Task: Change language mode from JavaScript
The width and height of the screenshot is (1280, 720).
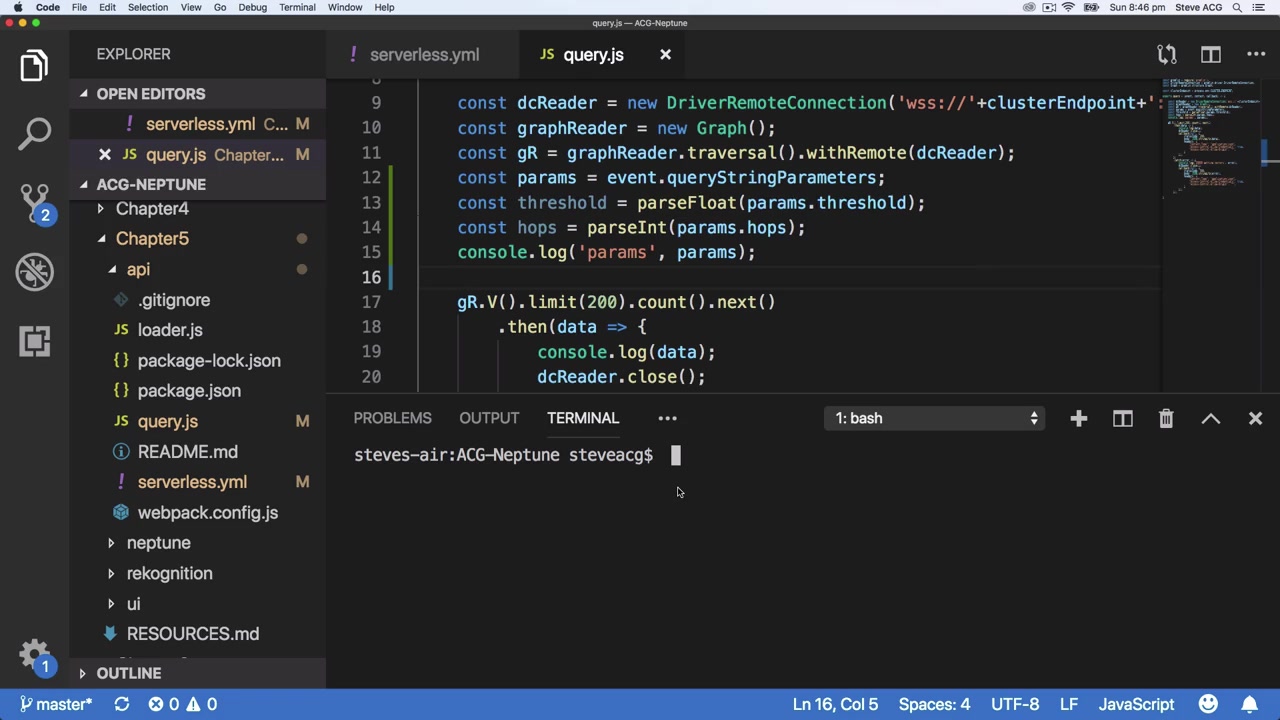Action: click(x=1136, y=704)
